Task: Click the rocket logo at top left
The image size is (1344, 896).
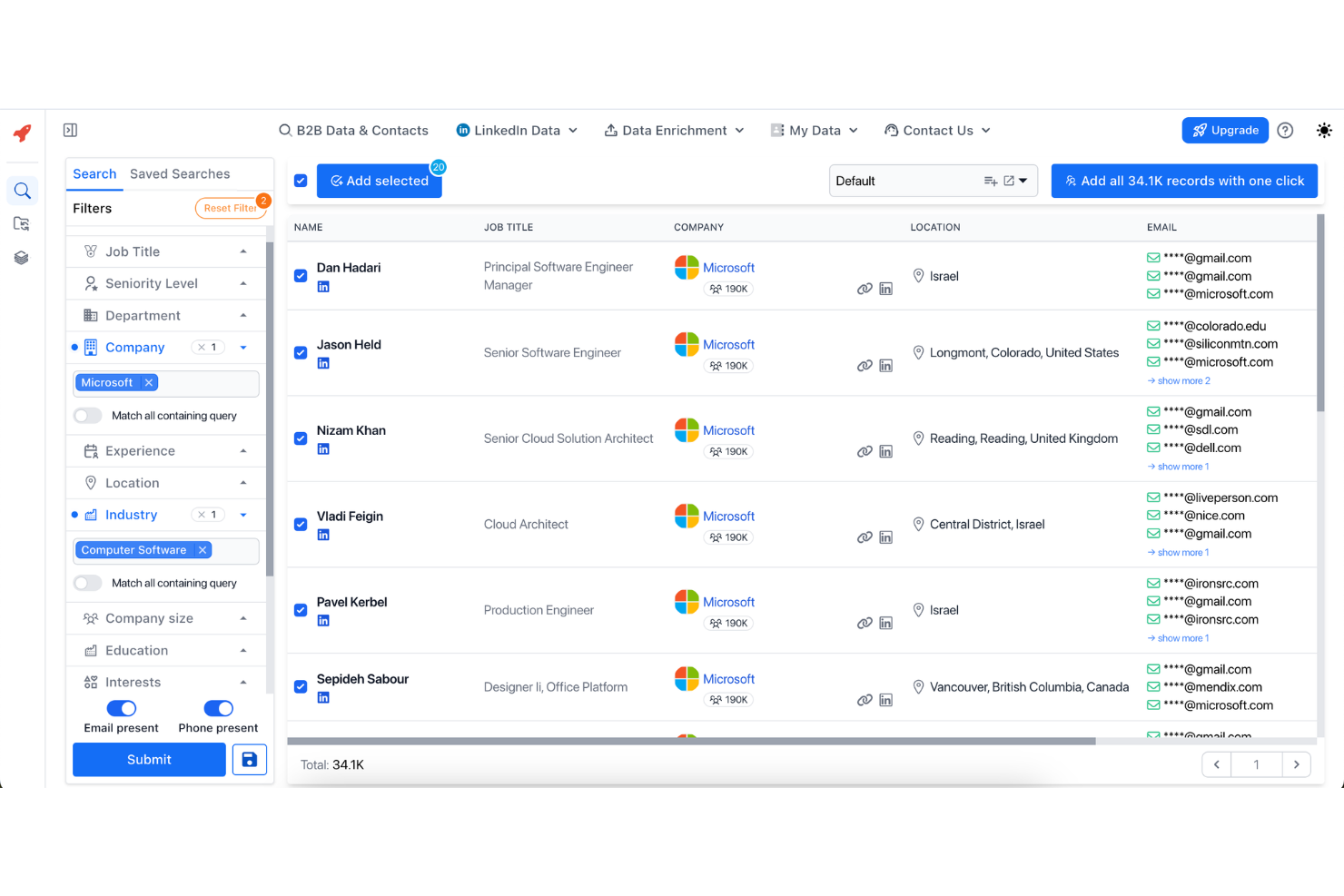Action: [22, 131]
